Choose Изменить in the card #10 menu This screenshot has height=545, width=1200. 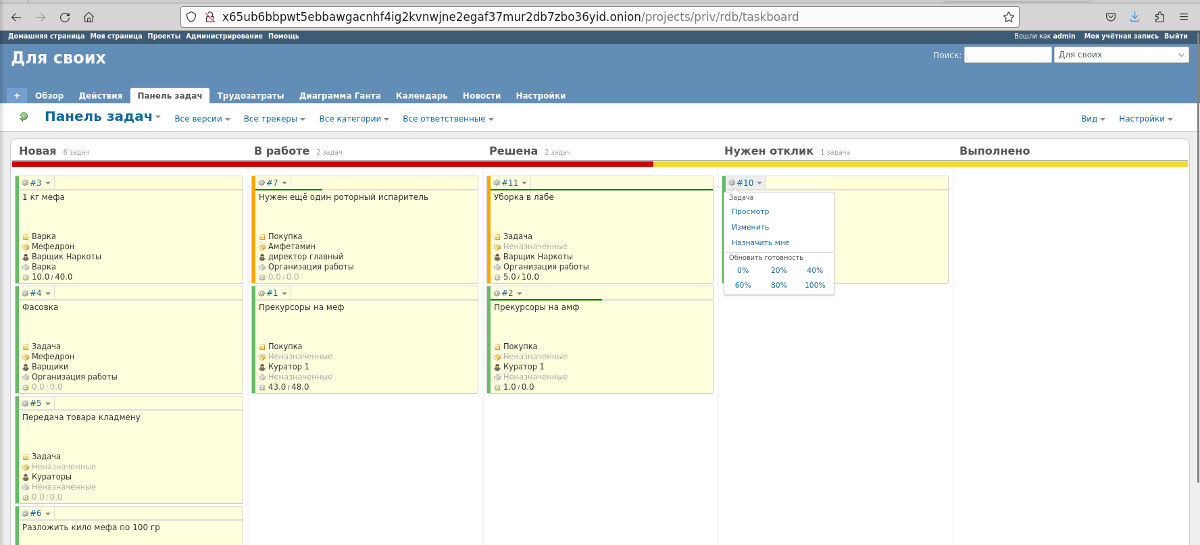coord(750,227)
